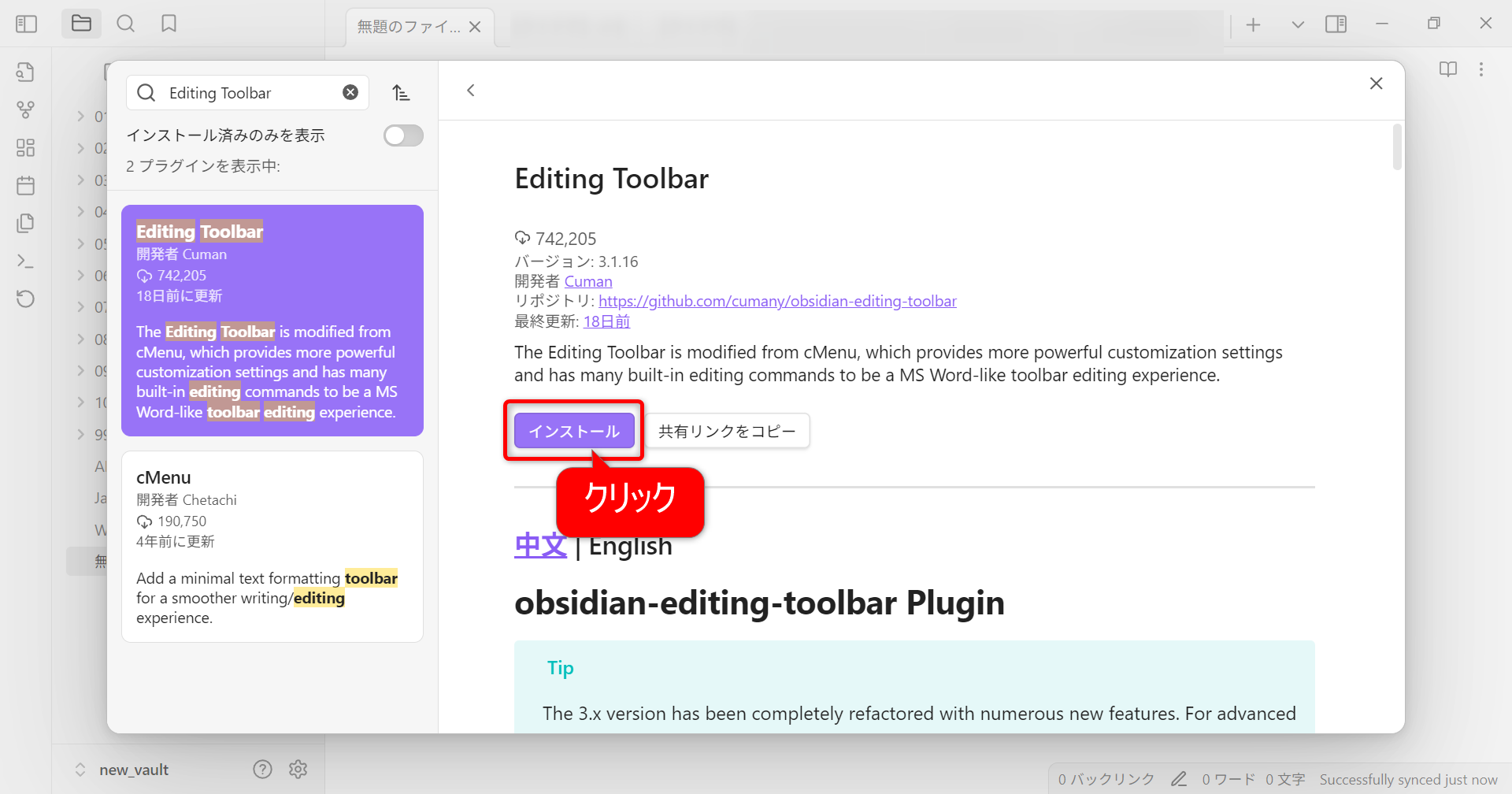Select the cMenu plugin card
1512x794 pixels.
(272, 547)
